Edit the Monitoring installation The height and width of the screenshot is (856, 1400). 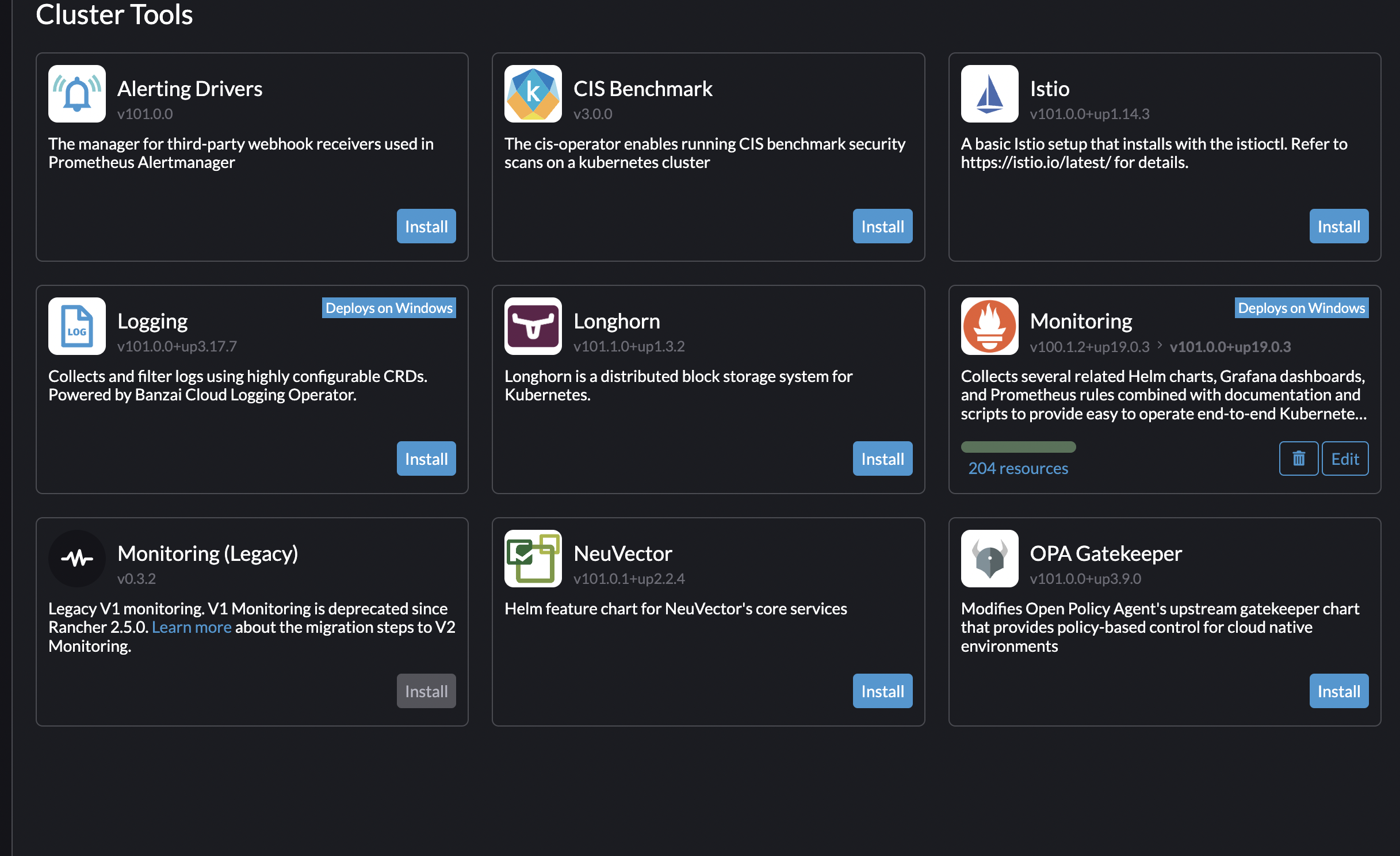(1345, 458)
